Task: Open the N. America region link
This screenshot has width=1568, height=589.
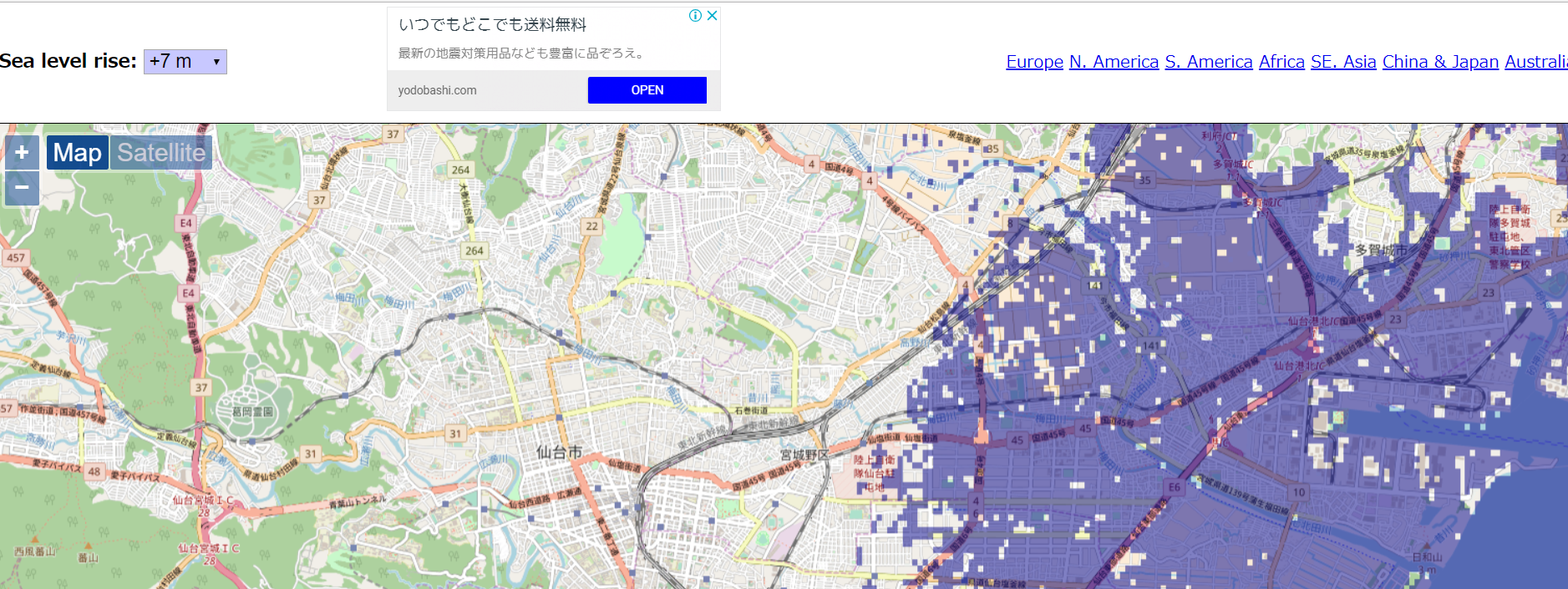Action: click(x=1114, y=62)
